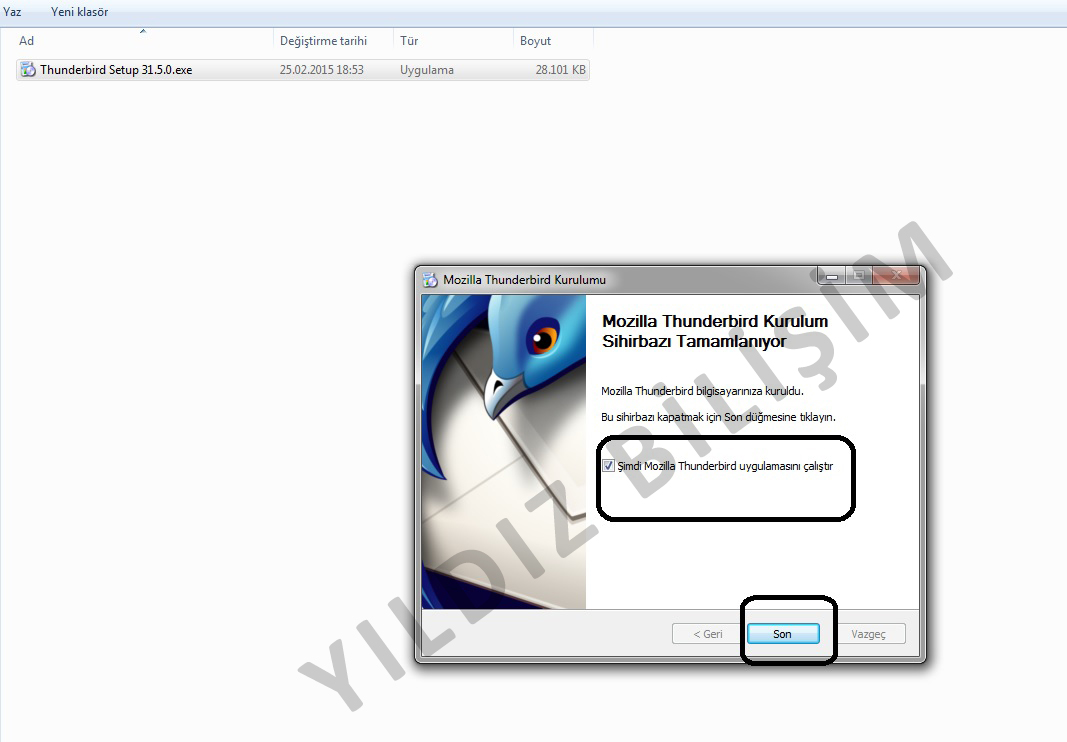Click the Uygulama type cell

point(427,69)
